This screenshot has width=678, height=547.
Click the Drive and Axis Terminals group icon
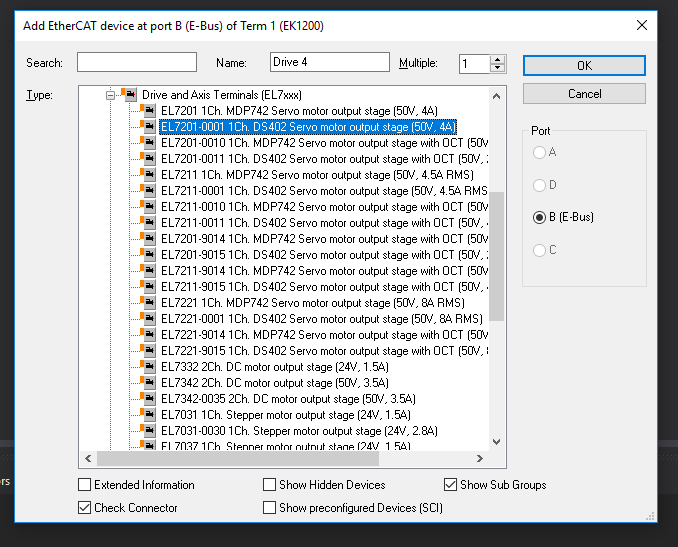pos(129,94)
